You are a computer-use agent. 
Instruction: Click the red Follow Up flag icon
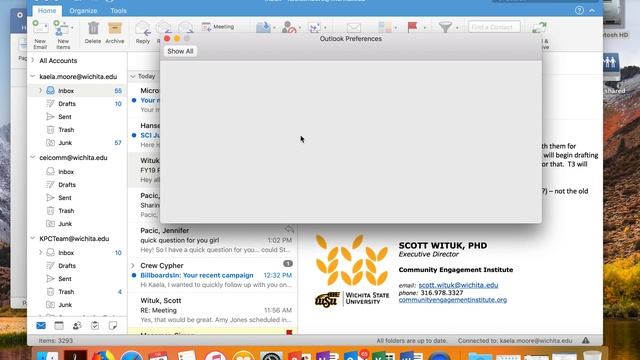(x=413, y=27)
